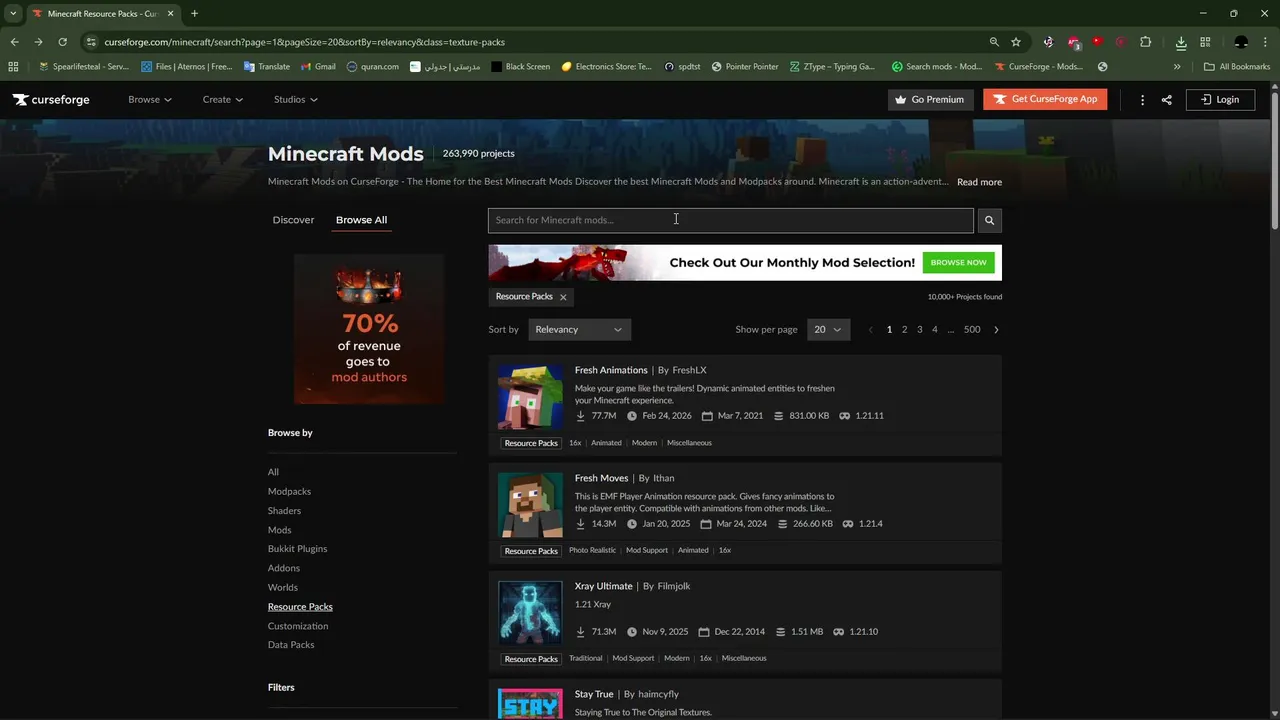1280x720 pixels.
Task: Expand the Studios menu
Action: (x=296, y=100)
